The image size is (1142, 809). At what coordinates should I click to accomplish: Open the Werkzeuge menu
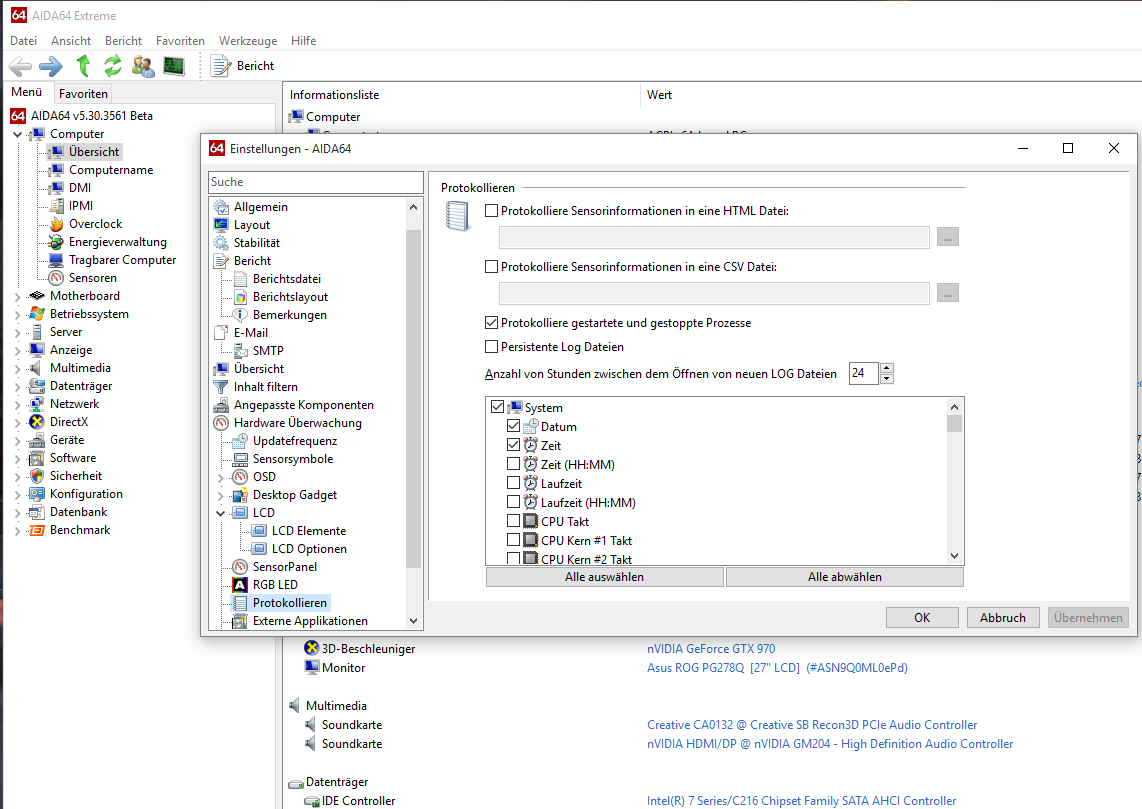click(x=248, y=41)
